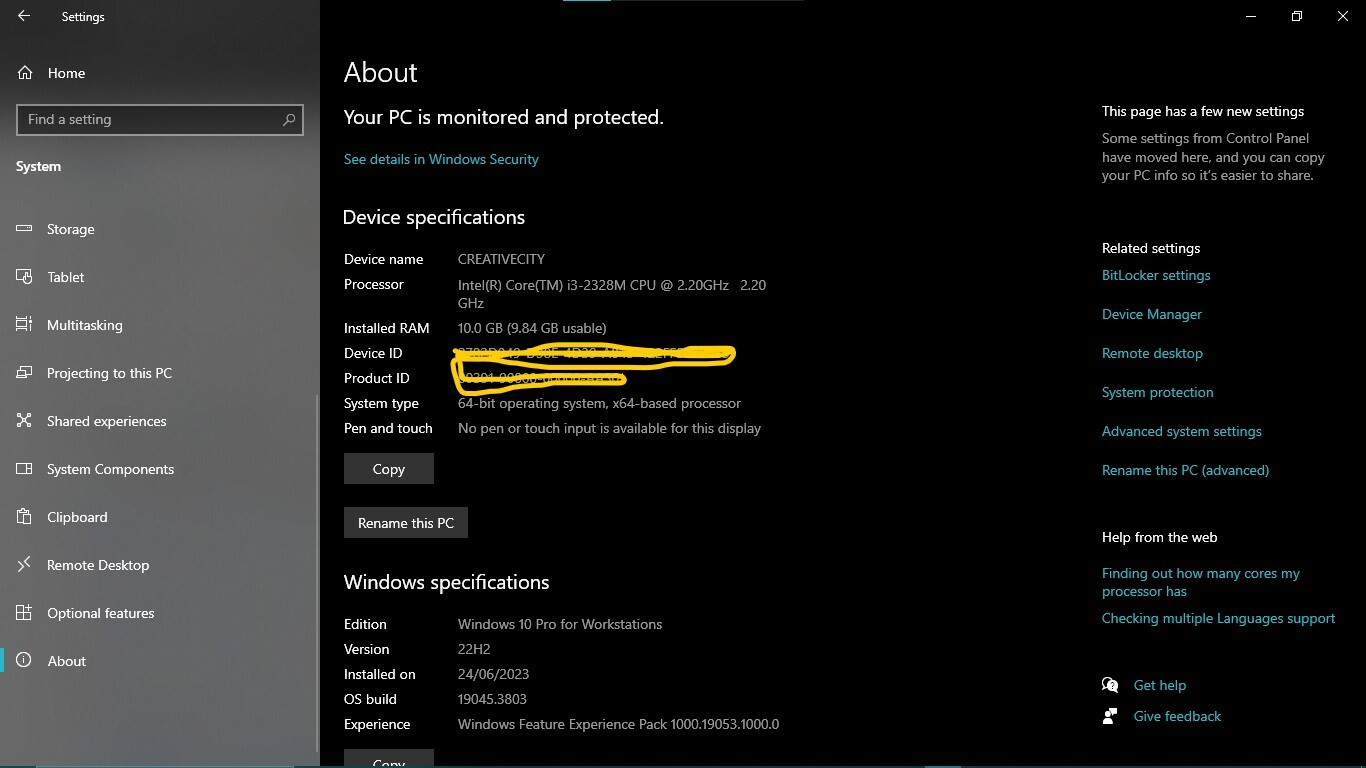Click the Clipboard icon
Viewport: 1366px width, 768px height.
25,517
